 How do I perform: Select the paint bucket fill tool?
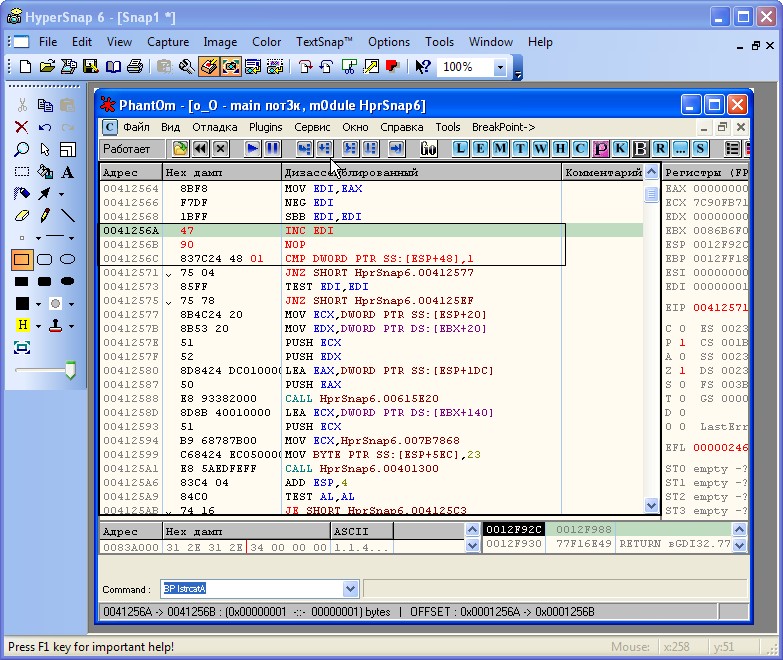[x=45, y=172]
